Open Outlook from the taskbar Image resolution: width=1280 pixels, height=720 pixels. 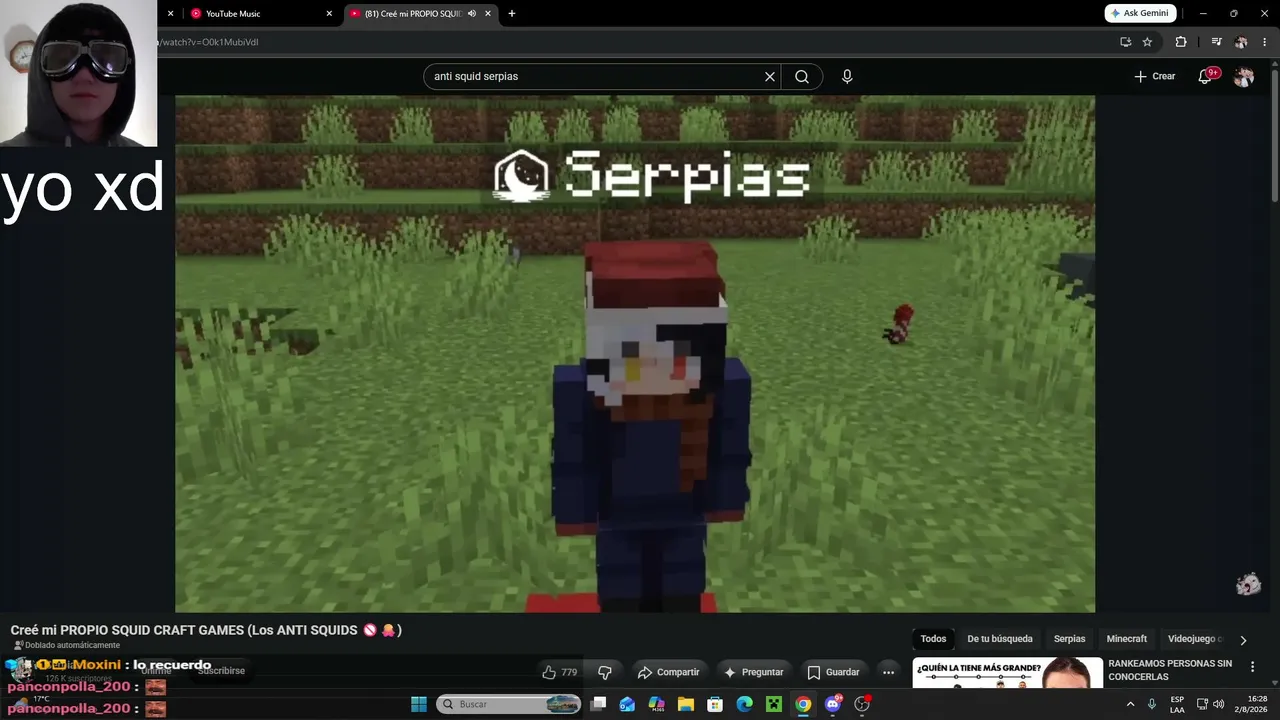(x=627, y=704)
